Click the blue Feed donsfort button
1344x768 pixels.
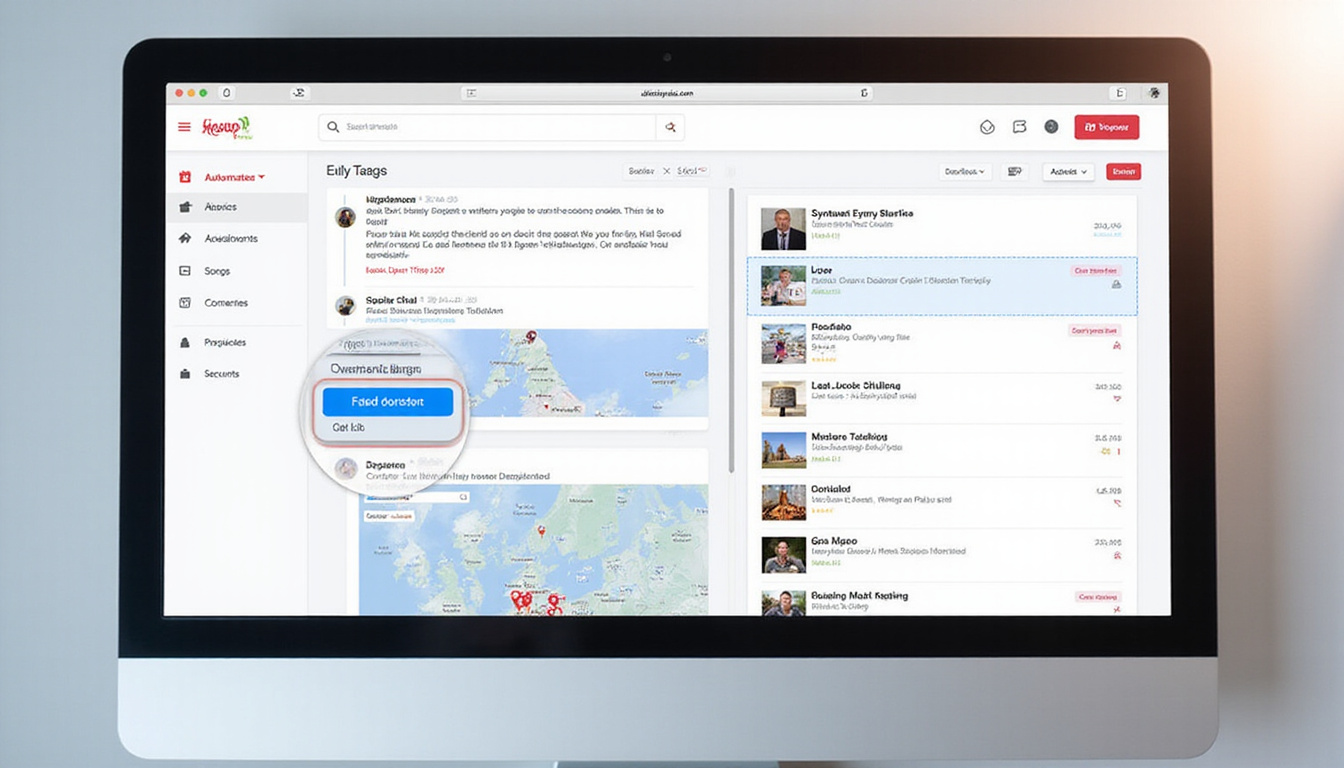(x=388, y=402)
